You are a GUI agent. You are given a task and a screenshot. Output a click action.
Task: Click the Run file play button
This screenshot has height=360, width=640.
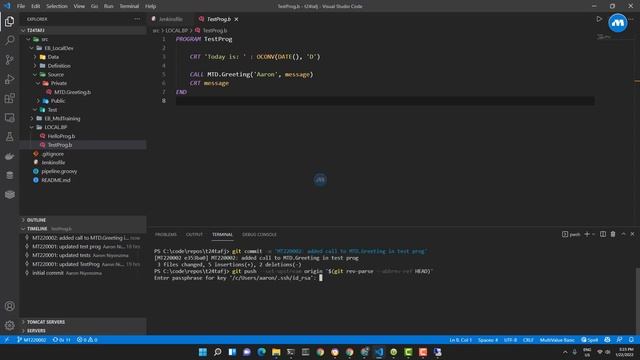click(599, 19)
